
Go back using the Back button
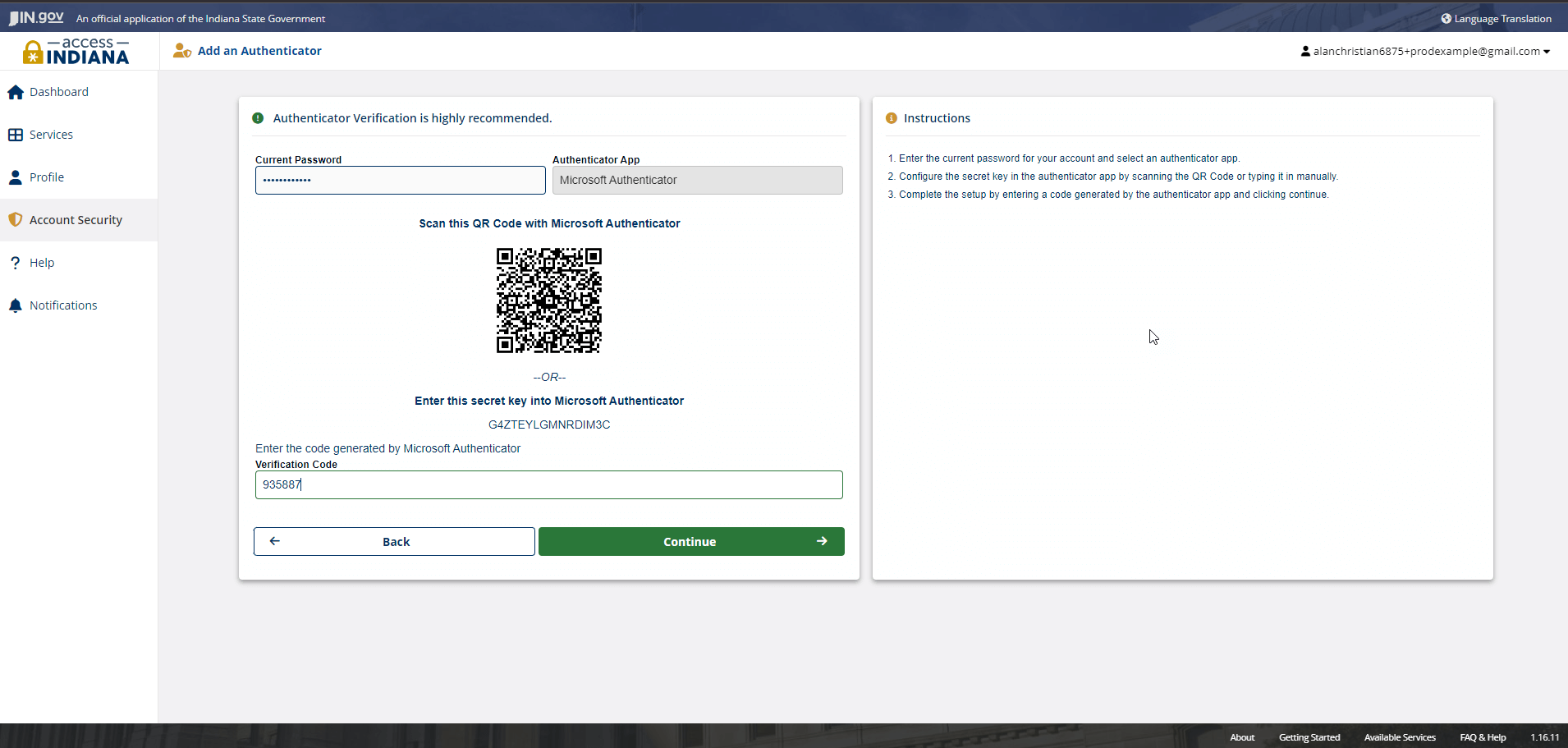[394, 542]
